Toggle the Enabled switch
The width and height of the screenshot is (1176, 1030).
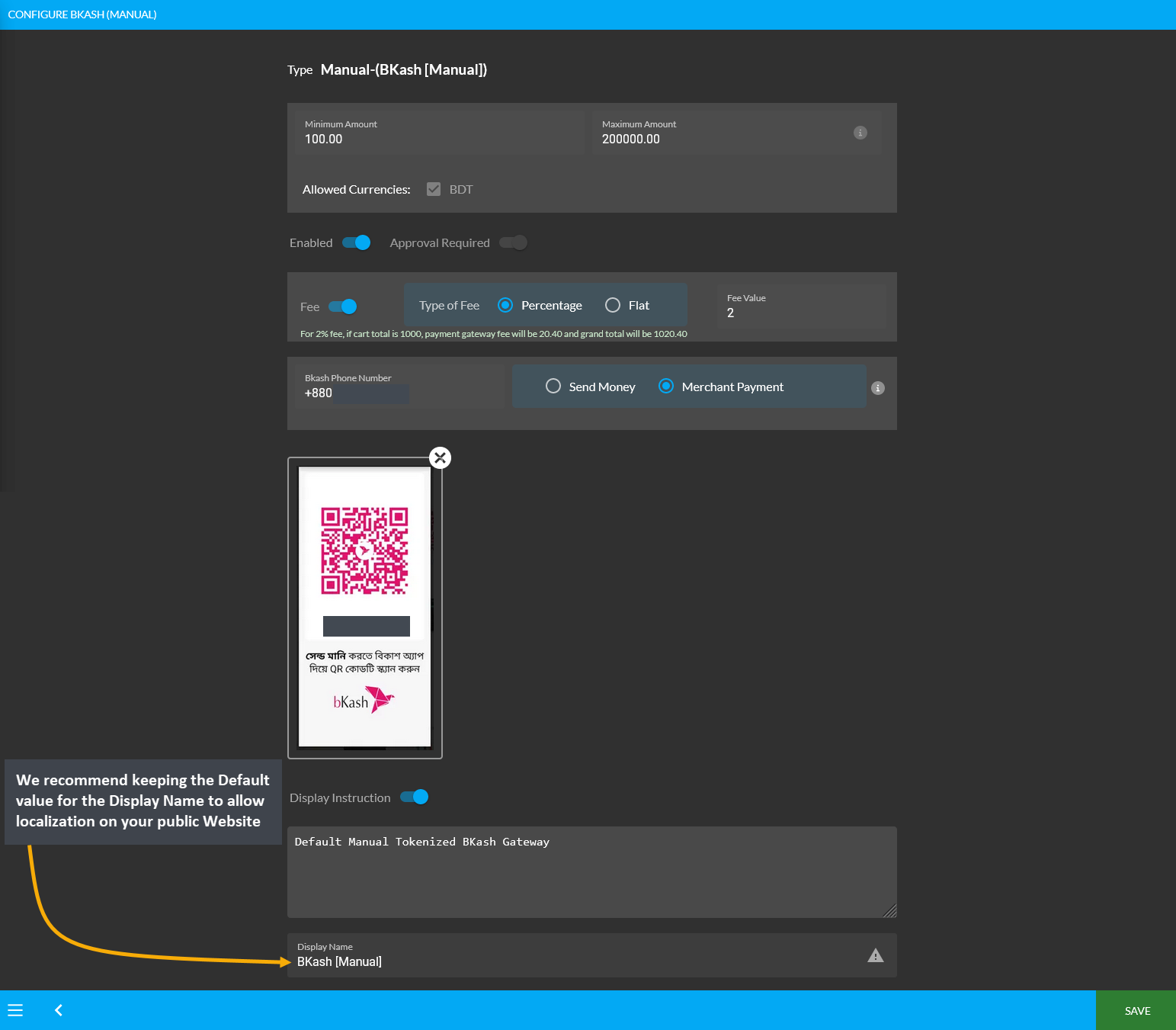[x=356, y=242]
